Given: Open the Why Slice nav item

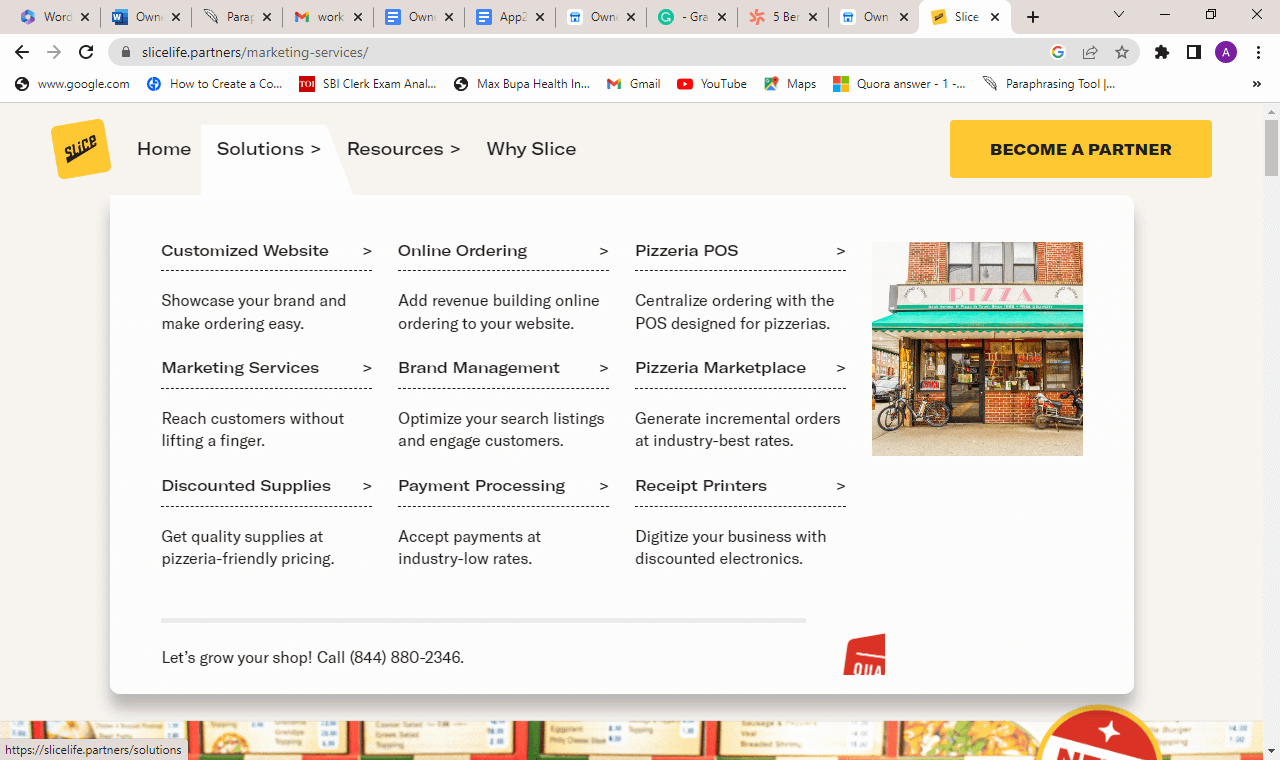Looking at the screenshot, I should coord(531,149).
